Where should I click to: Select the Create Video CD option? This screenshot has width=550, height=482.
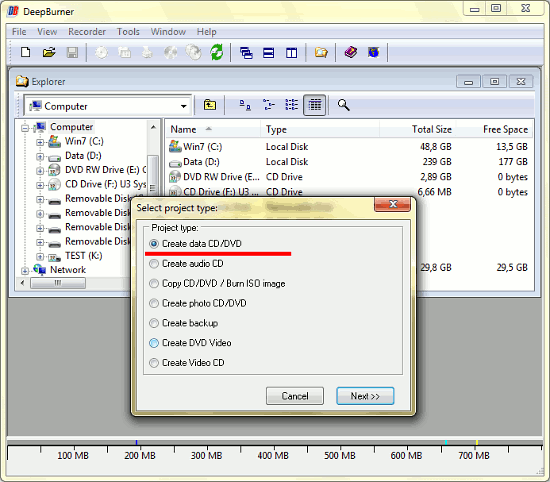(187, 363)
